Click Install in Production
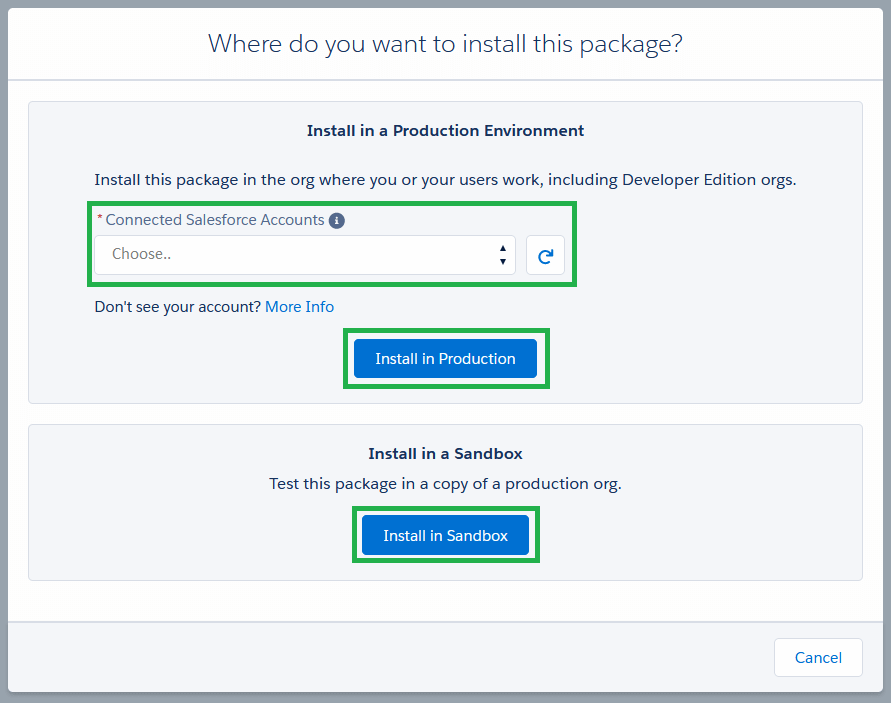The image size is (891, 703). [445, 358]
